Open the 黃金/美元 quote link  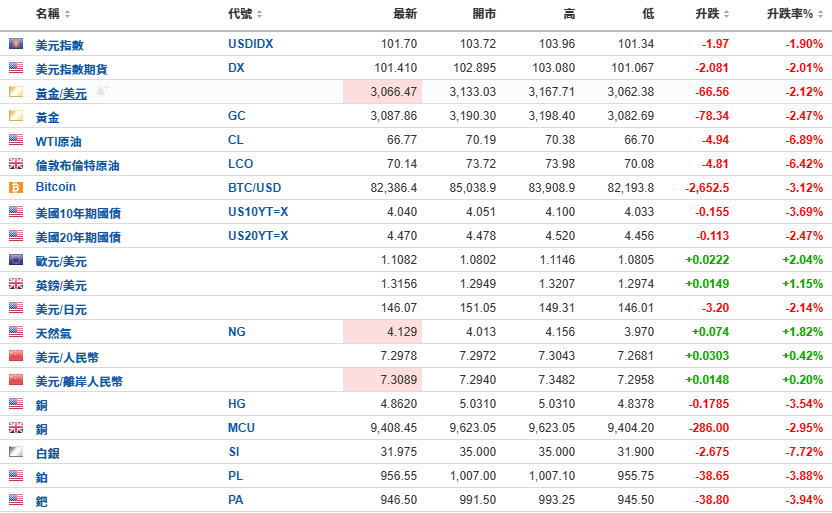point(61,94)
